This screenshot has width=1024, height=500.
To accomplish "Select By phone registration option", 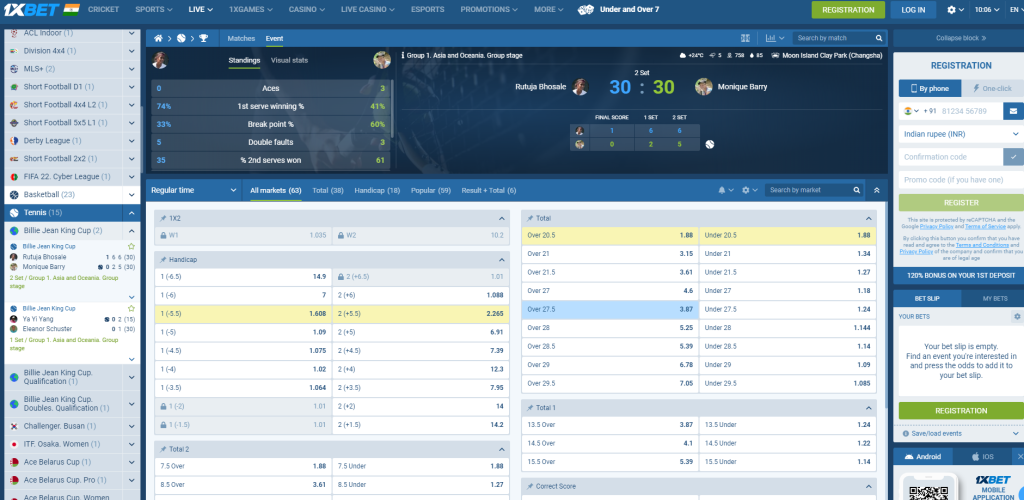I will tap(929, 89).
